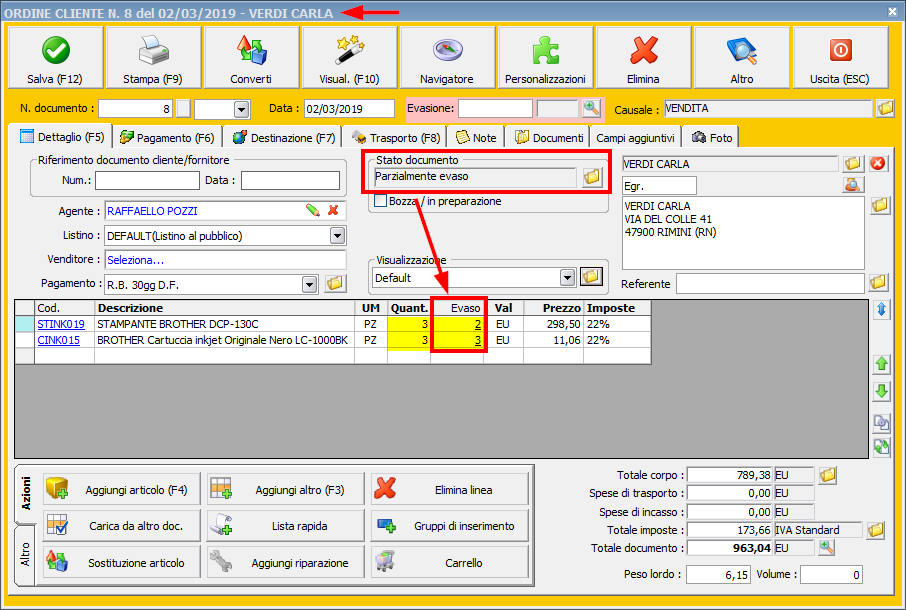Expand the Listino dropdown
The height and width of the screenshot is (610, 906).
337,236
